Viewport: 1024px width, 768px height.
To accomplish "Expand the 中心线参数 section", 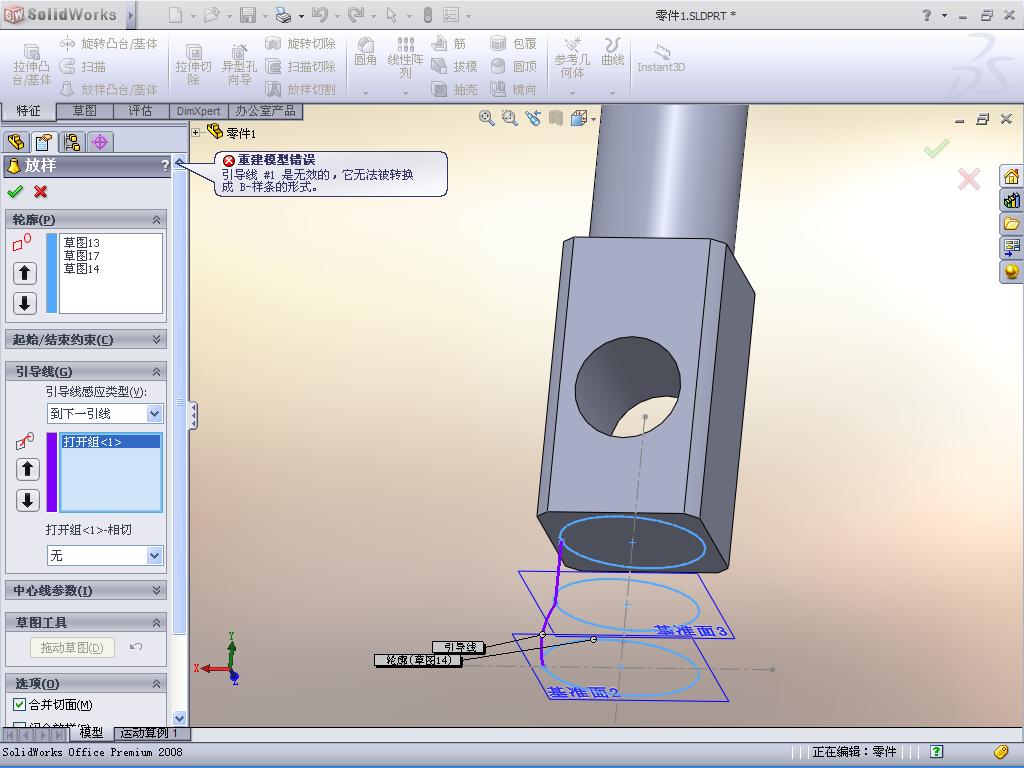I will 156,591.
